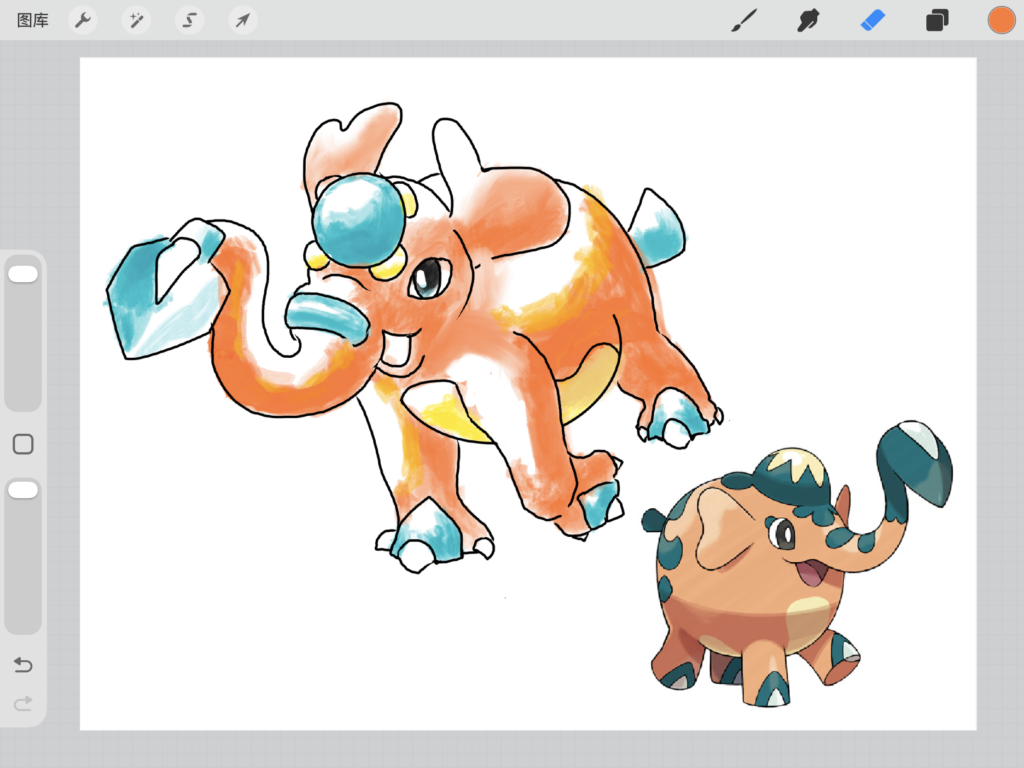Redo the undone stroke
This screenshot has width=1024, height=768.
22,704
